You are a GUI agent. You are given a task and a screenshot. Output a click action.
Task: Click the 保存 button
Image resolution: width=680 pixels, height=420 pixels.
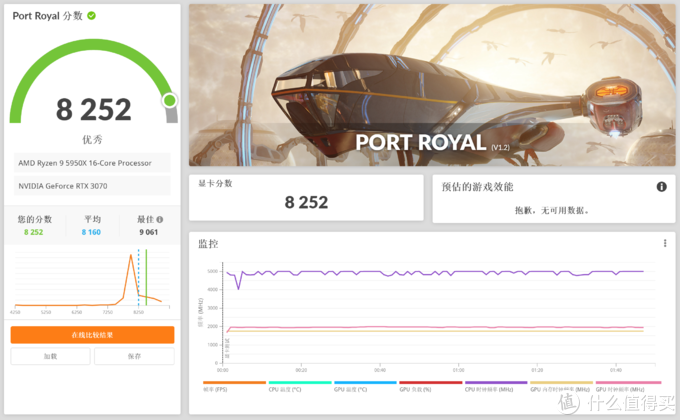[x=134, y=356]
